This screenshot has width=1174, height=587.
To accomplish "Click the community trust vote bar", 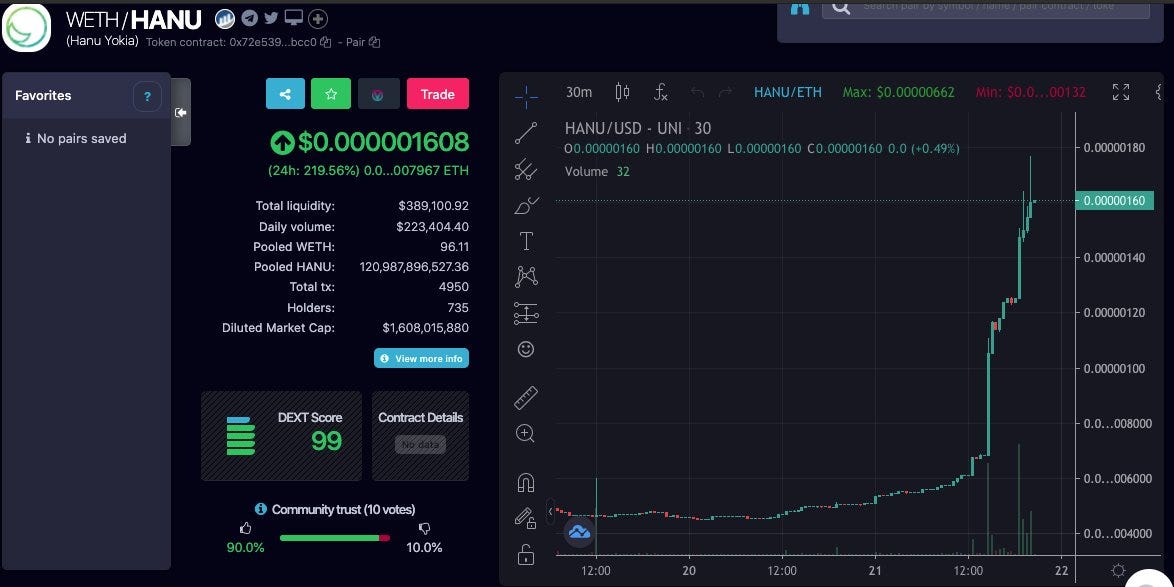I will [335, 538].
